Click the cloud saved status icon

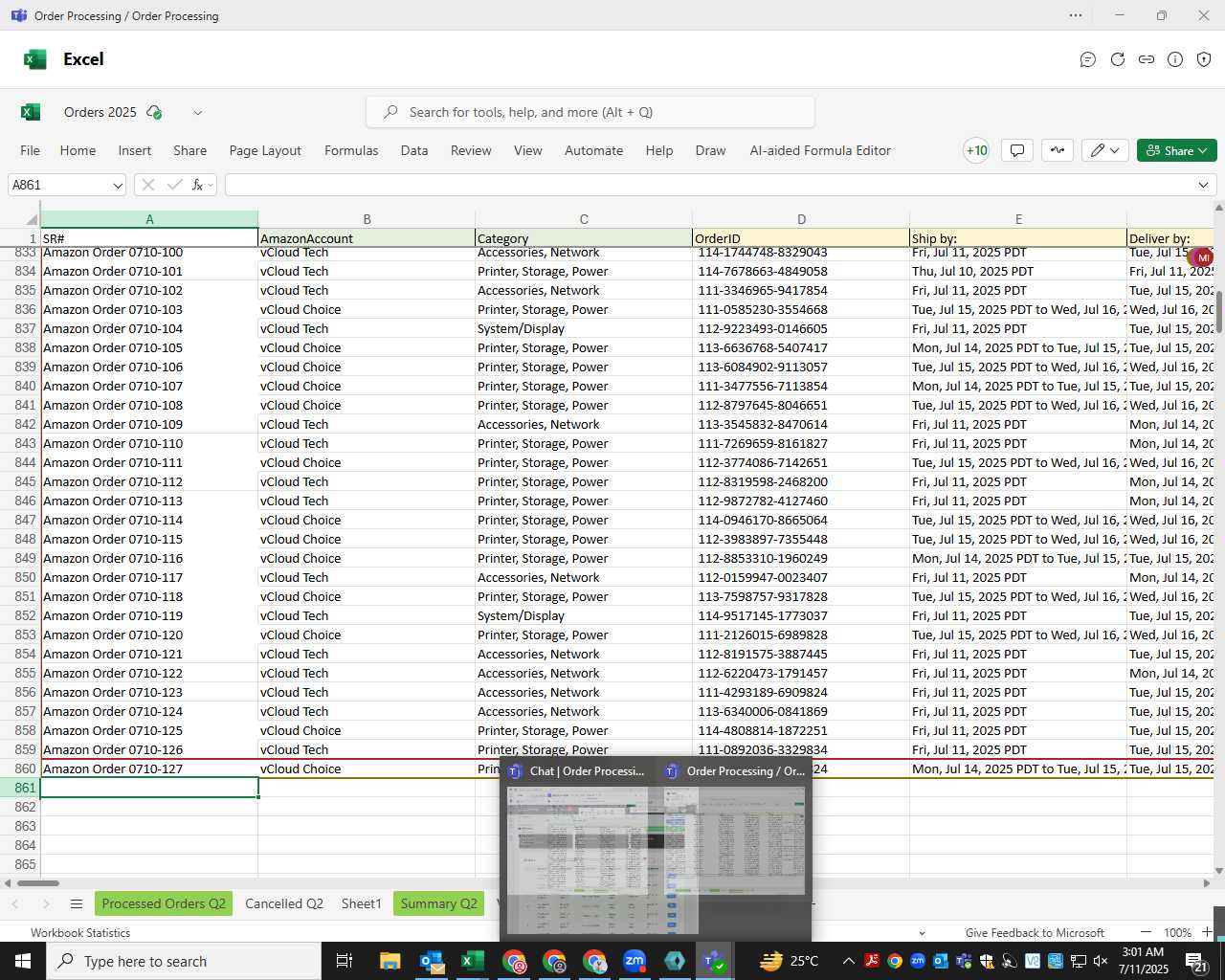click(154, 112)
